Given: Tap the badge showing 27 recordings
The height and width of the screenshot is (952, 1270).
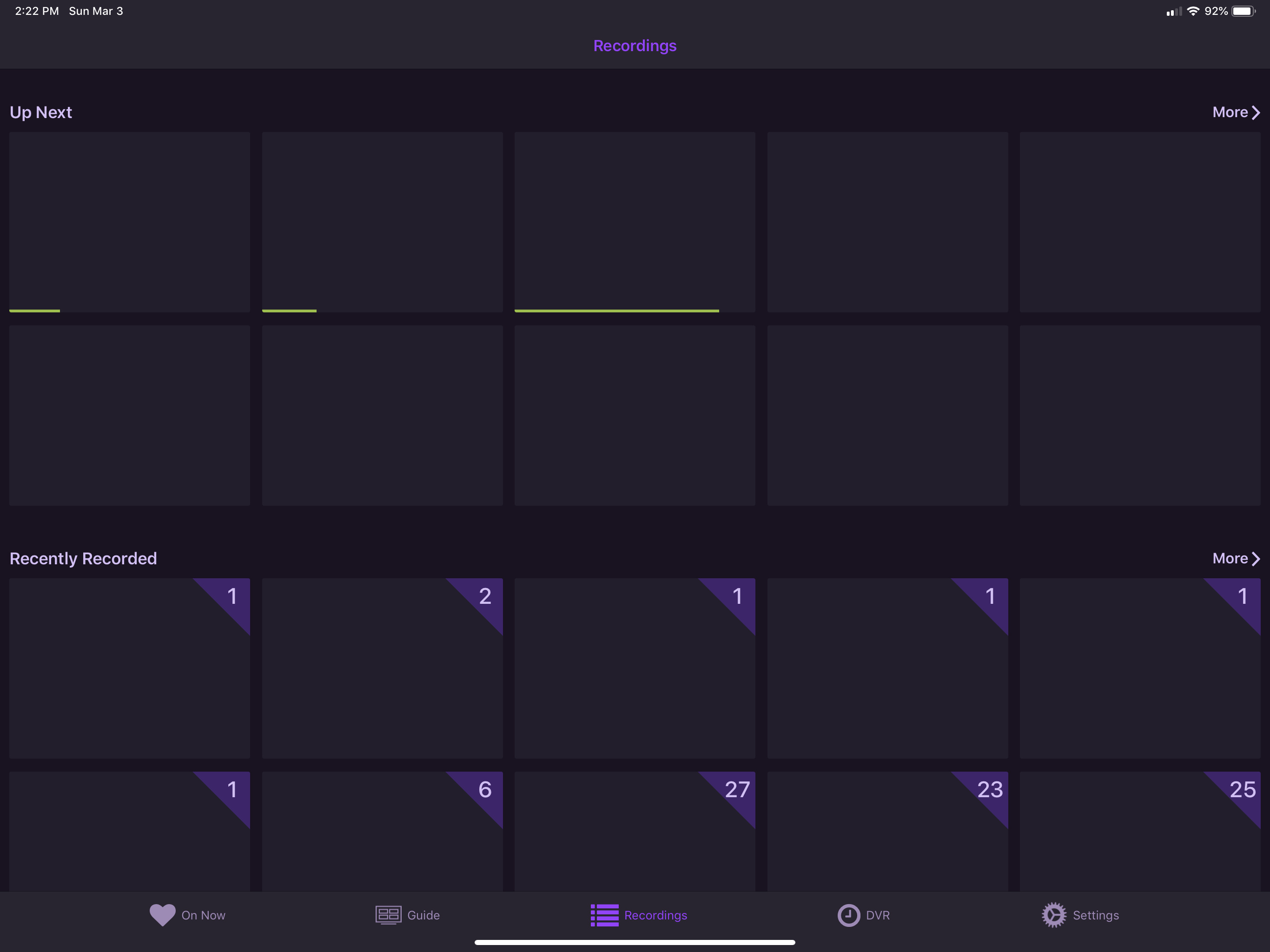Looking at the screenshot, I should coord(737,790).
